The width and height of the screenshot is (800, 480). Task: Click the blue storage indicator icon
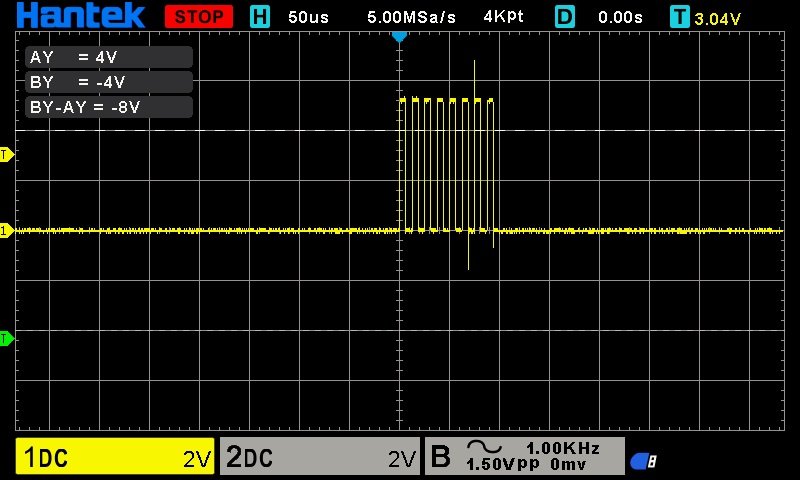[643, 461]
